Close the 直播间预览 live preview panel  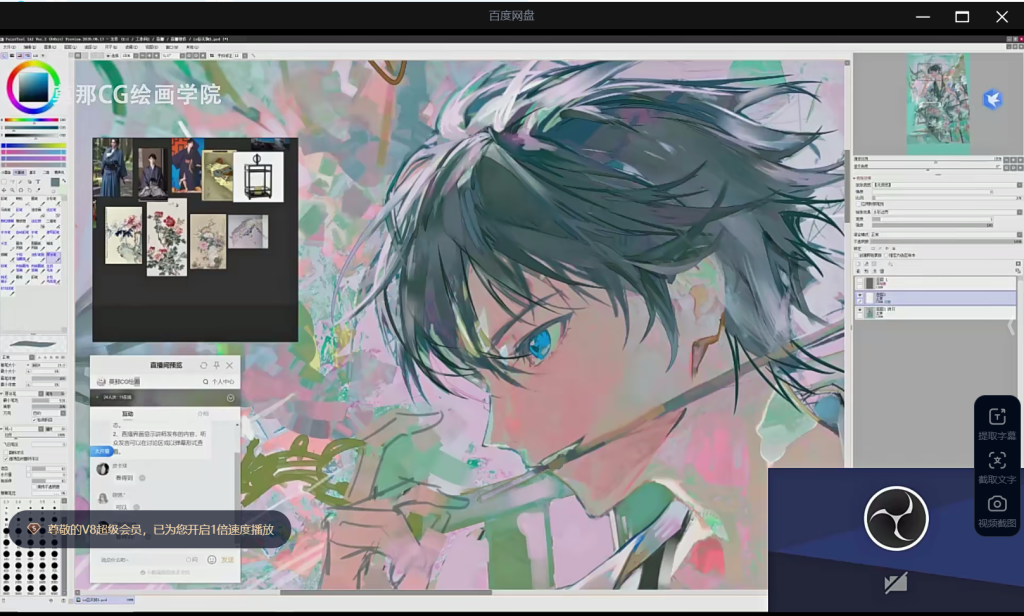230,366
